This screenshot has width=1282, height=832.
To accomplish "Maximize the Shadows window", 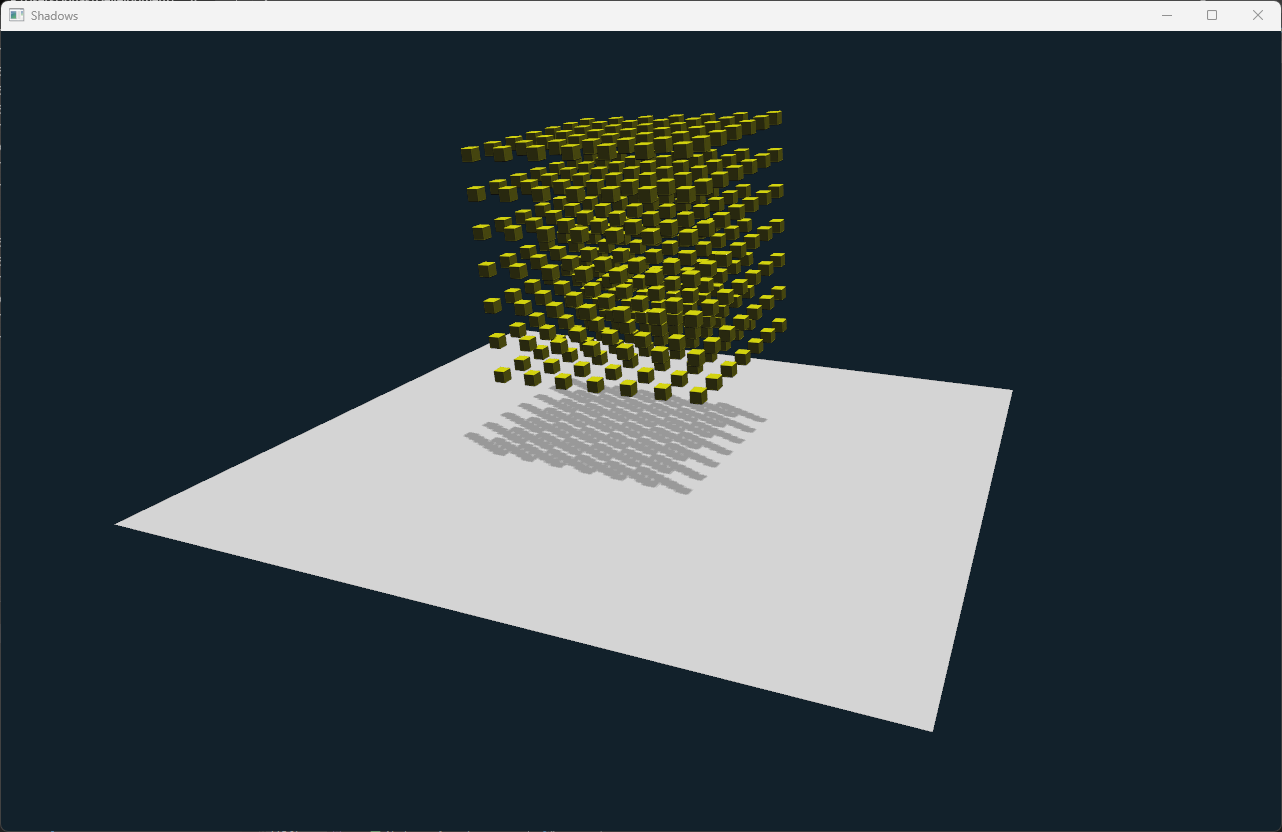I will 1212,15.
